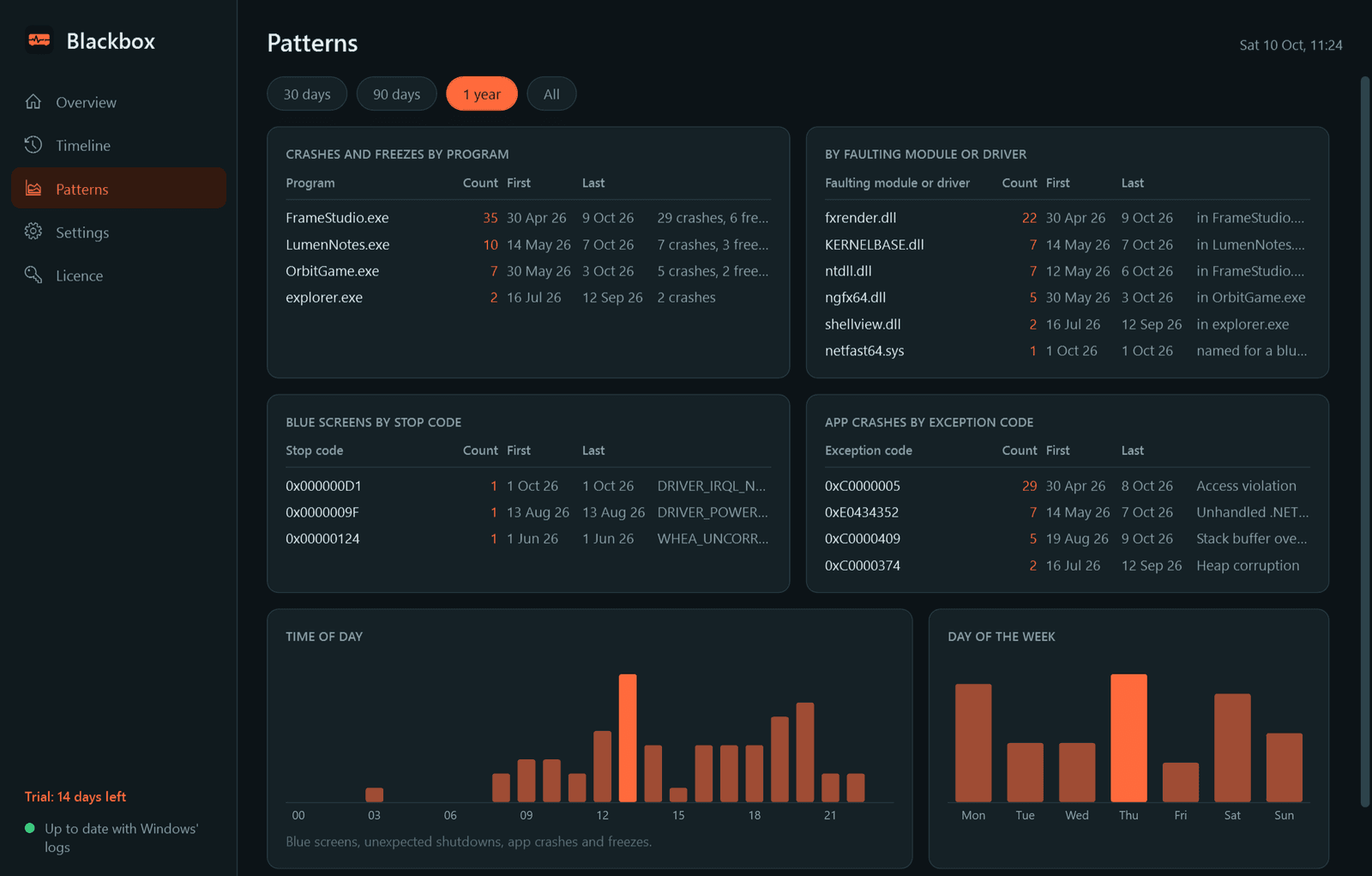
Task: Open Settings using gear icon
Action: tap(33, 232)
